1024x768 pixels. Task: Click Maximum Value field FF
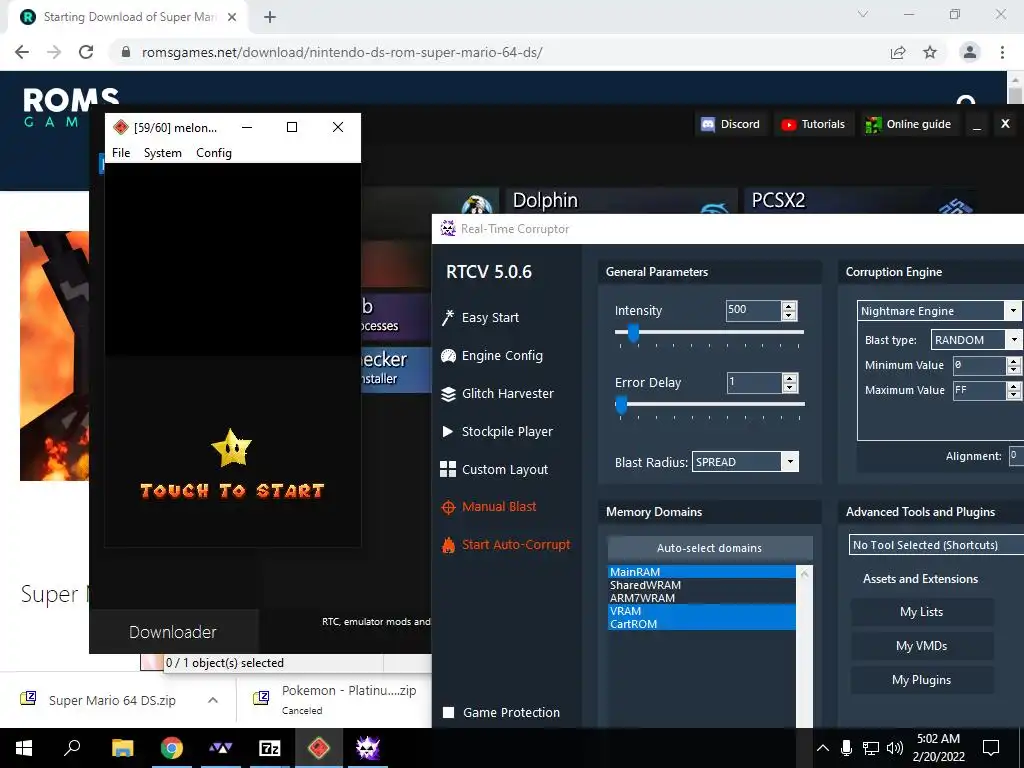click(x=979, y=391)
